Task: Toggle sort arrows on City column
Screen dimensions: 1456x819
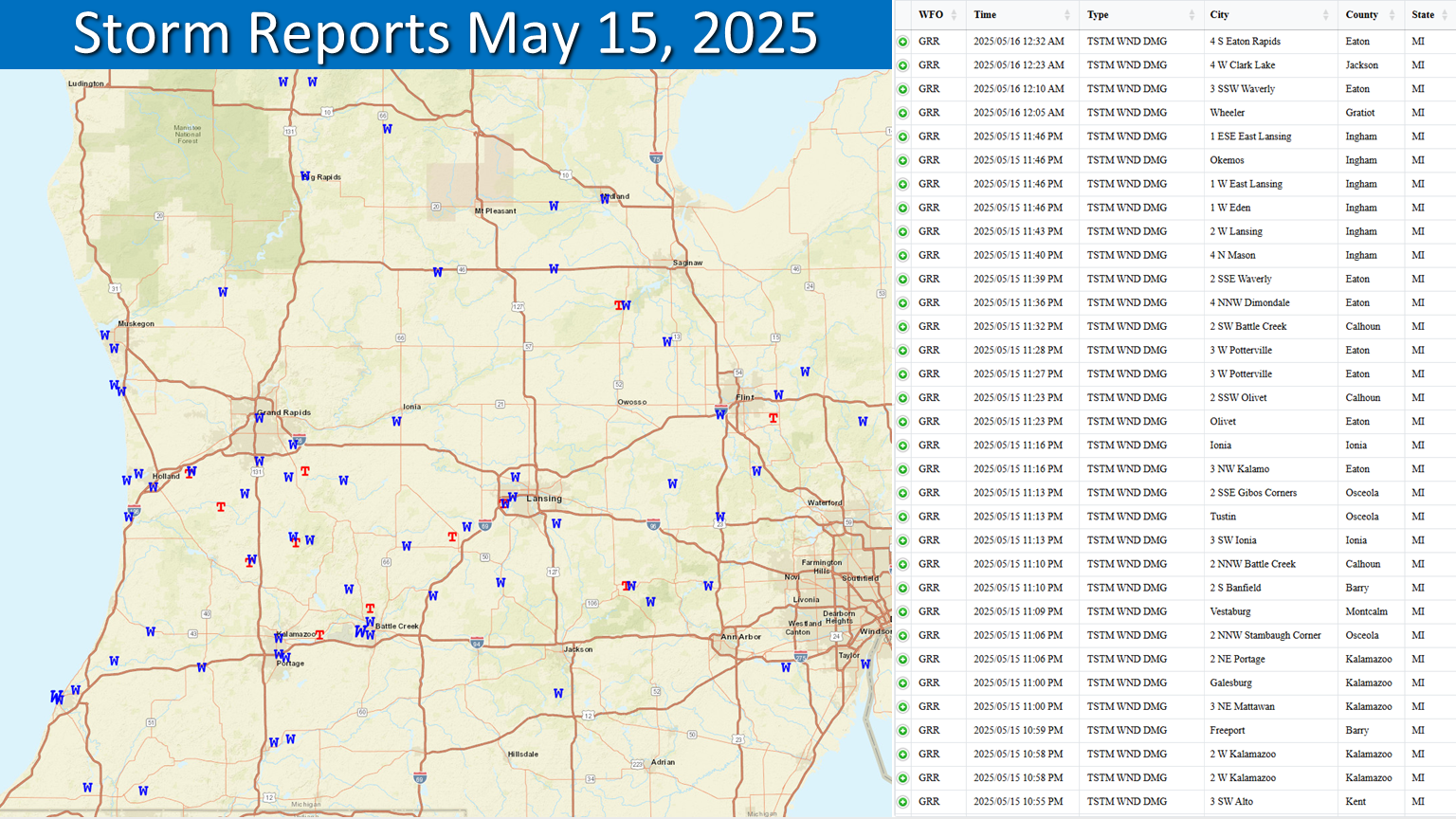Action: (1325, 14)
